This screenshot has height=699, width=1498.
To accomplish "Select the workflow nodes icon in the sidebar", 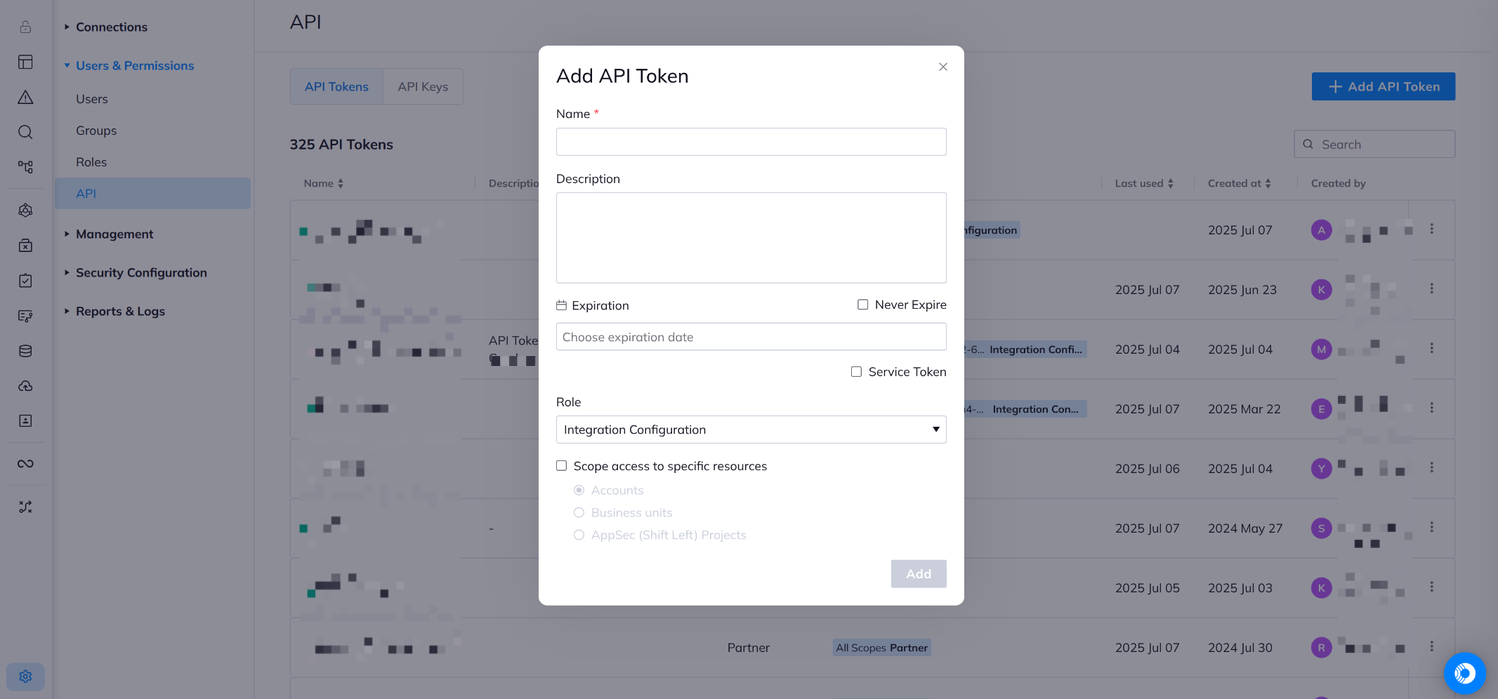I will pos(25,166).
